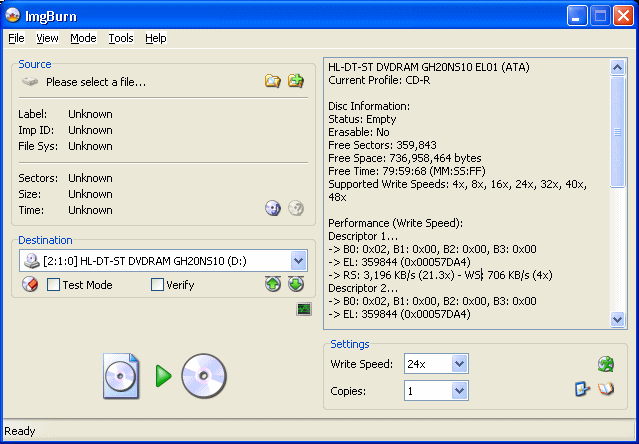
Task: Click 'Free Space: 736,958,464 bytes' line
Action: coord(405,158)
